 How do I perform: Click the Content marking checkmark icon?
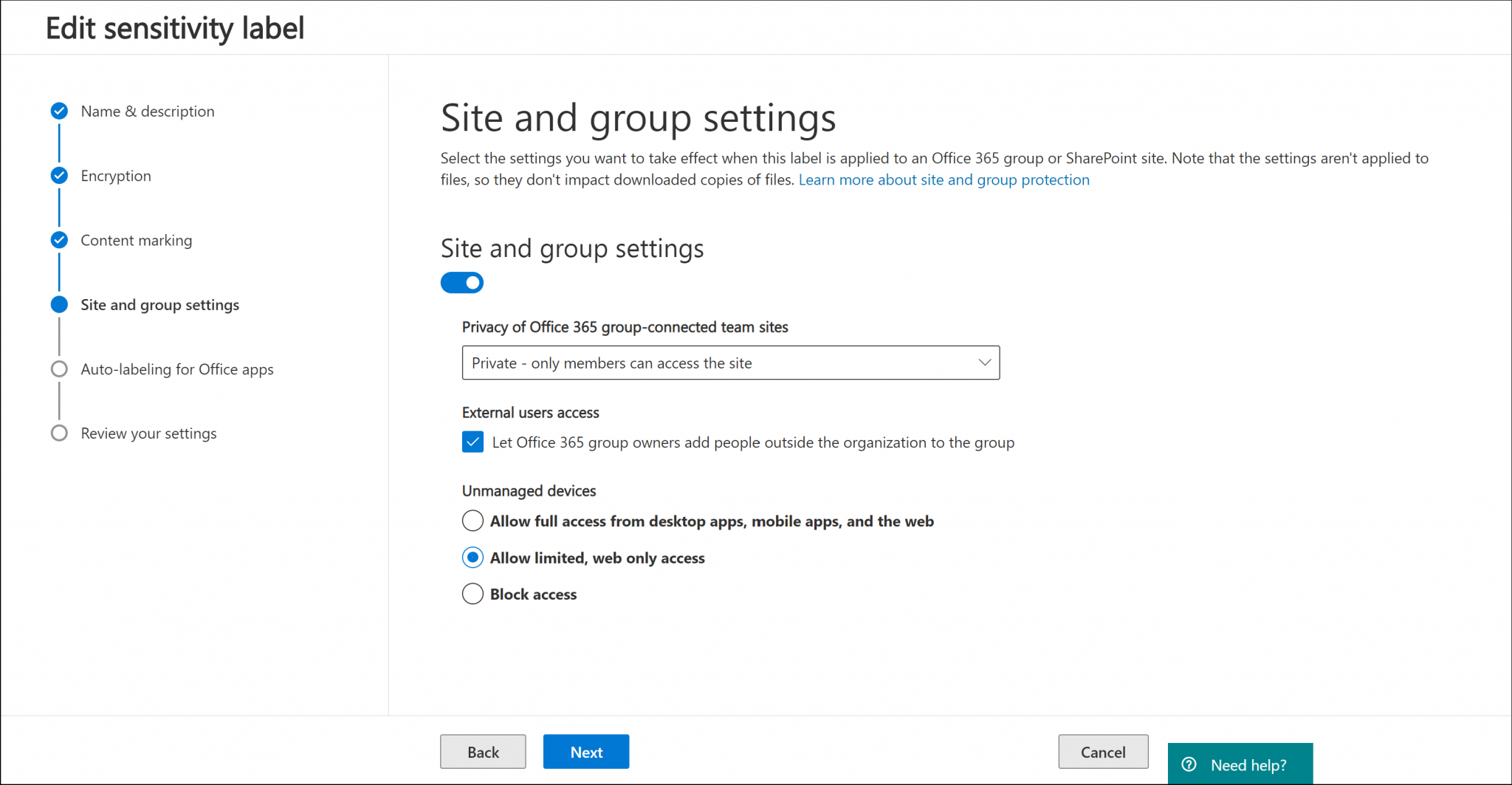[59, 240]
